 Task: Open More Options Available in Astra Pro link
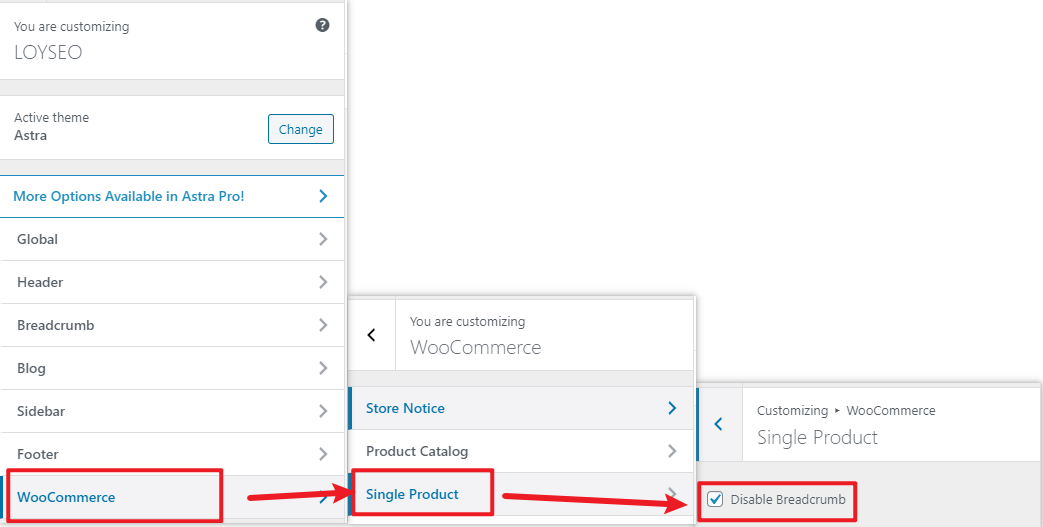172,196
